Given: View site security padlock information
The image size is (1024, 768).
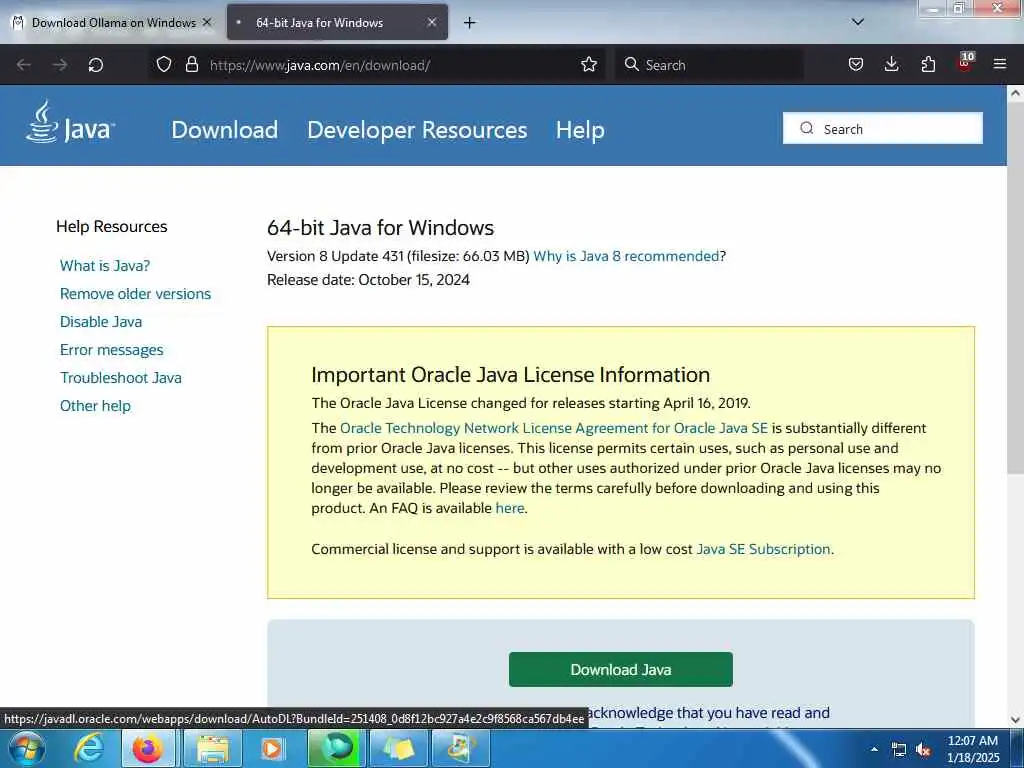Looking at the screenshot, I should coord(191,65).
